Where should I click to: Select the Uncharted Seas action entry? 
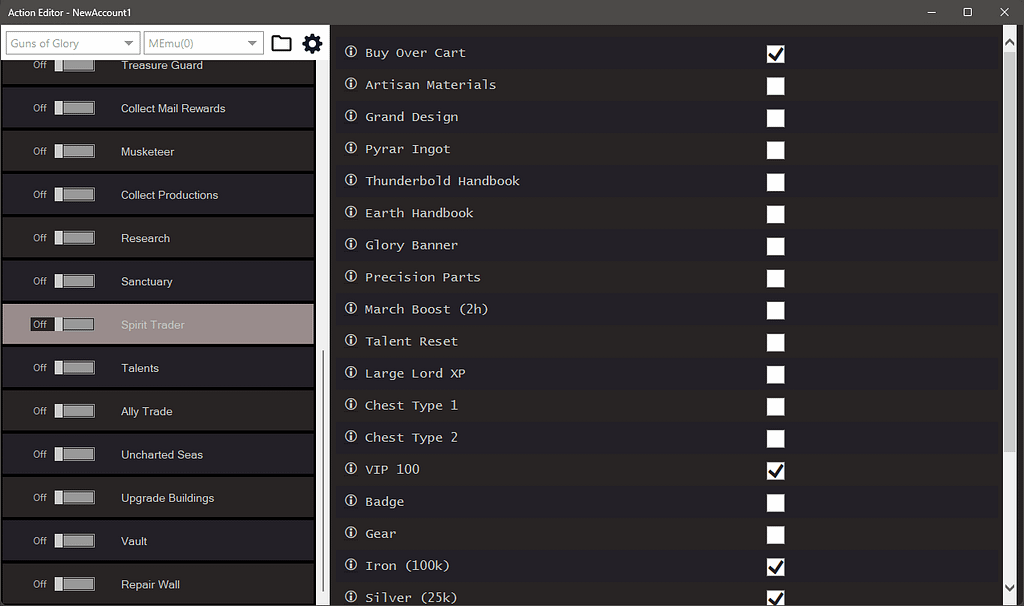pos(160,454)
